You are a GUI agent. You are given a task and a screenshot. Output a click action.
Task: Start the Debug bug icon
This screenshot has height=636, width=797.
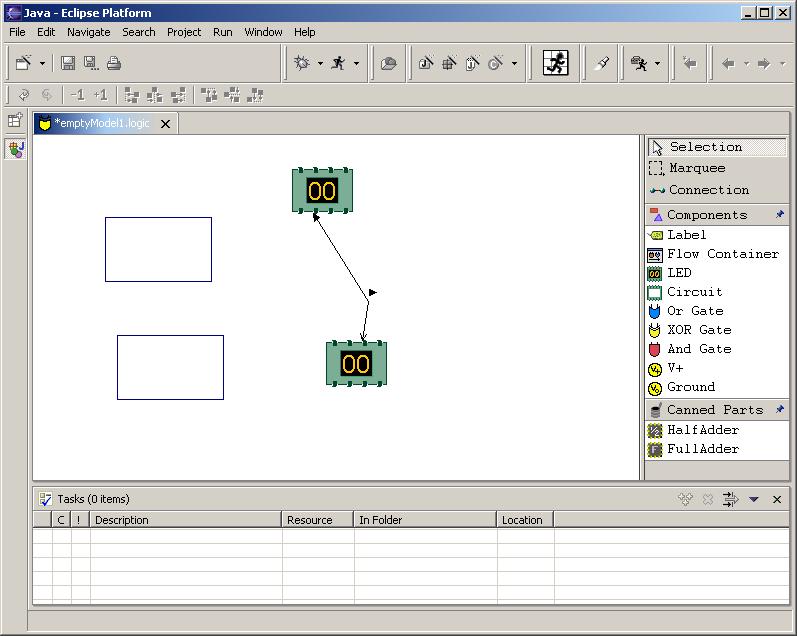(x=302, y=63)
